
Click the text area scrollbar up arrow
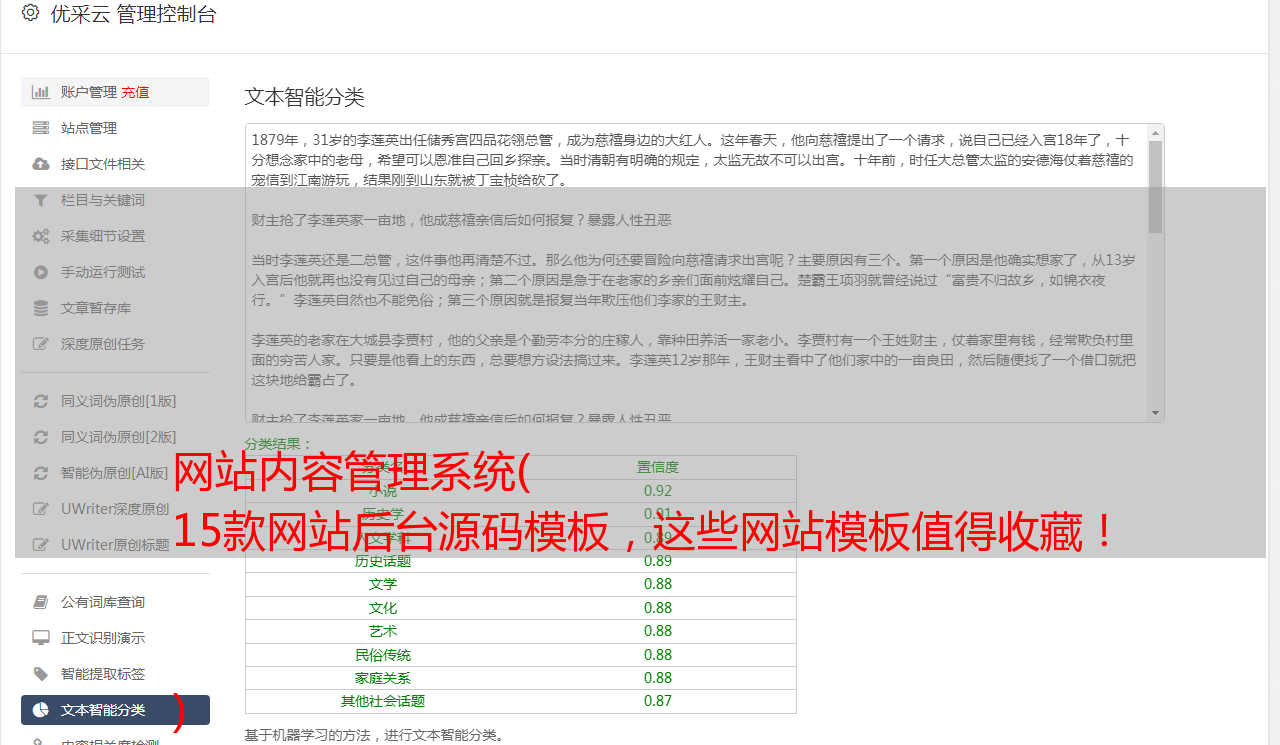coord(1156,133)
